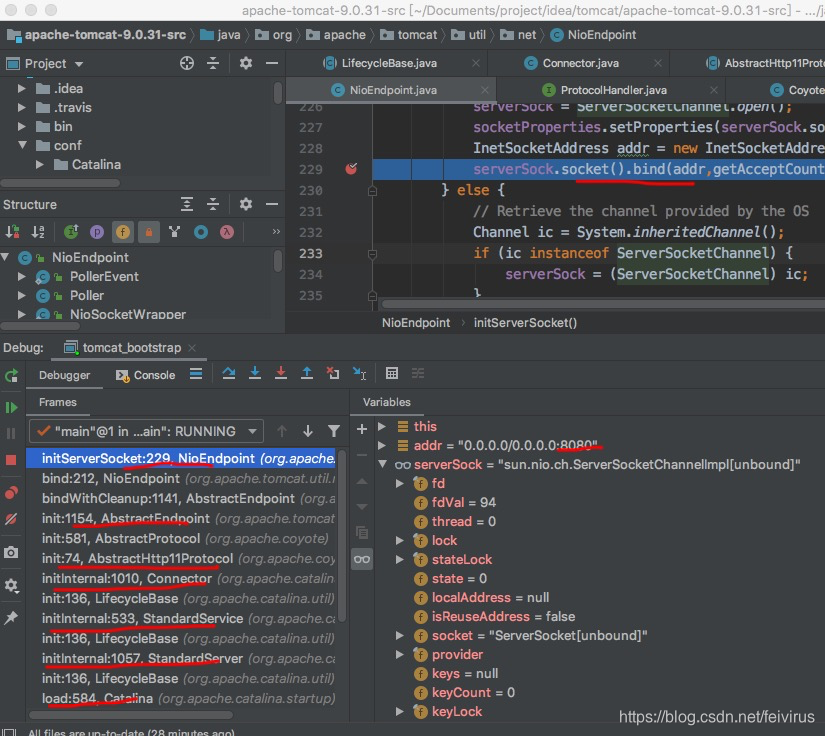Expand the socket field
This screenshot has width=825, height=736.
[400, 636]
